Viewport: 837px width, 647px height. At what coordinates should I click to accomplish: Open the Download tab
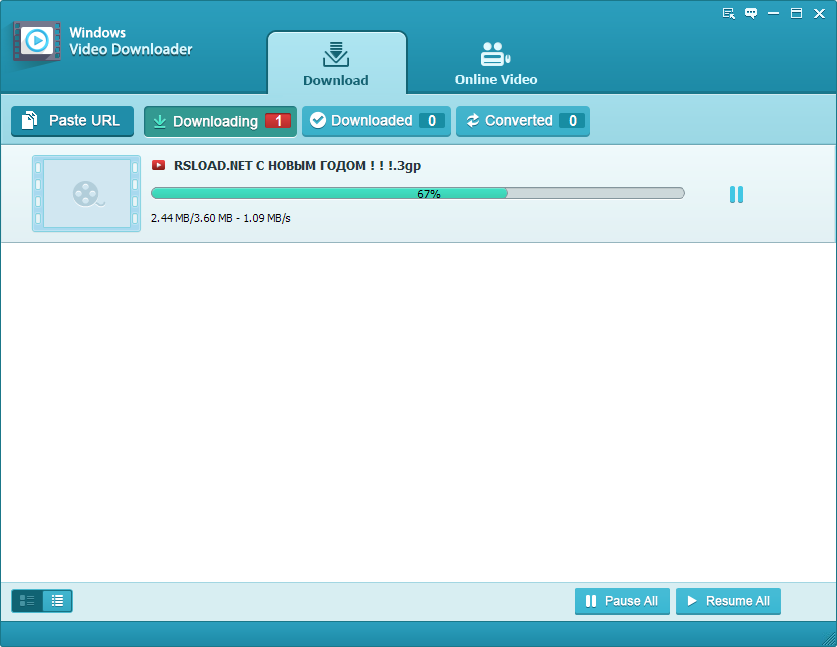(336, 63)
